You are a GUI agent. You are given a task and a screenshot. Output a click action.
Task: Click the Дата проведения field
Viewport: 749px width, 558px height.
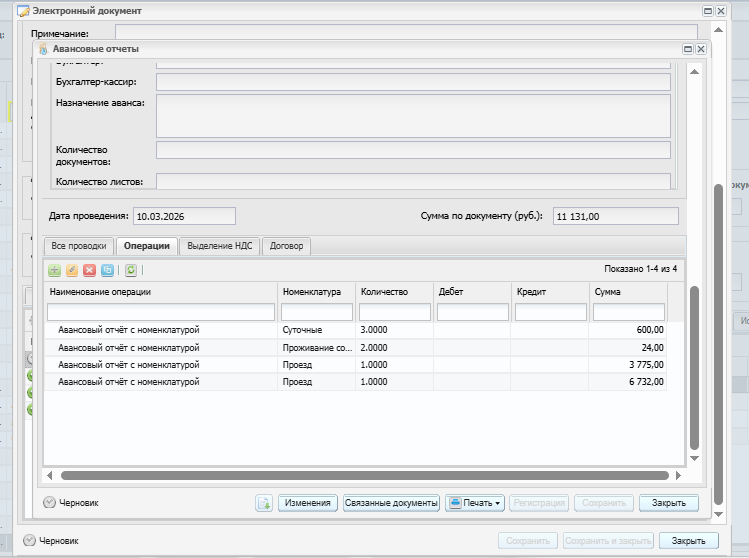click(185, 216)
